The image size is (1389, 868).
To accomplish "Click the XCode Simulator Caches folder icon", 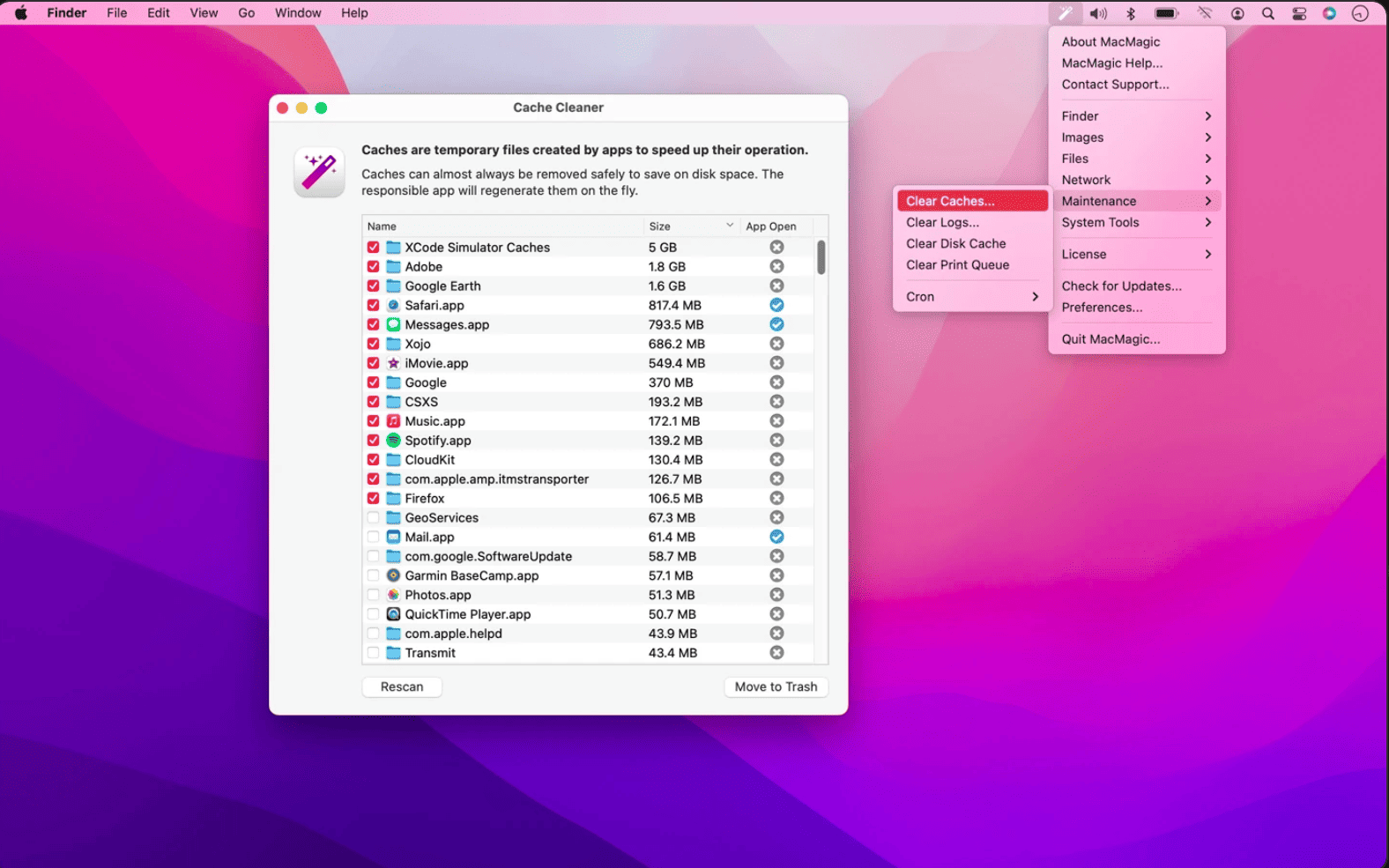I will (x=393, y=248).
